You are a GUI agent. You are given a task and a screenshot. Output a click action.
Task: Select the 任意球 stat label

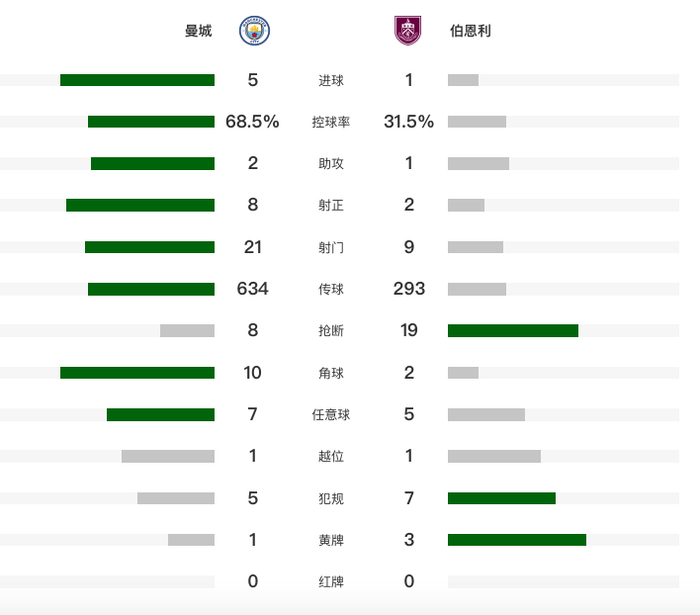click(x=331, y=415)
